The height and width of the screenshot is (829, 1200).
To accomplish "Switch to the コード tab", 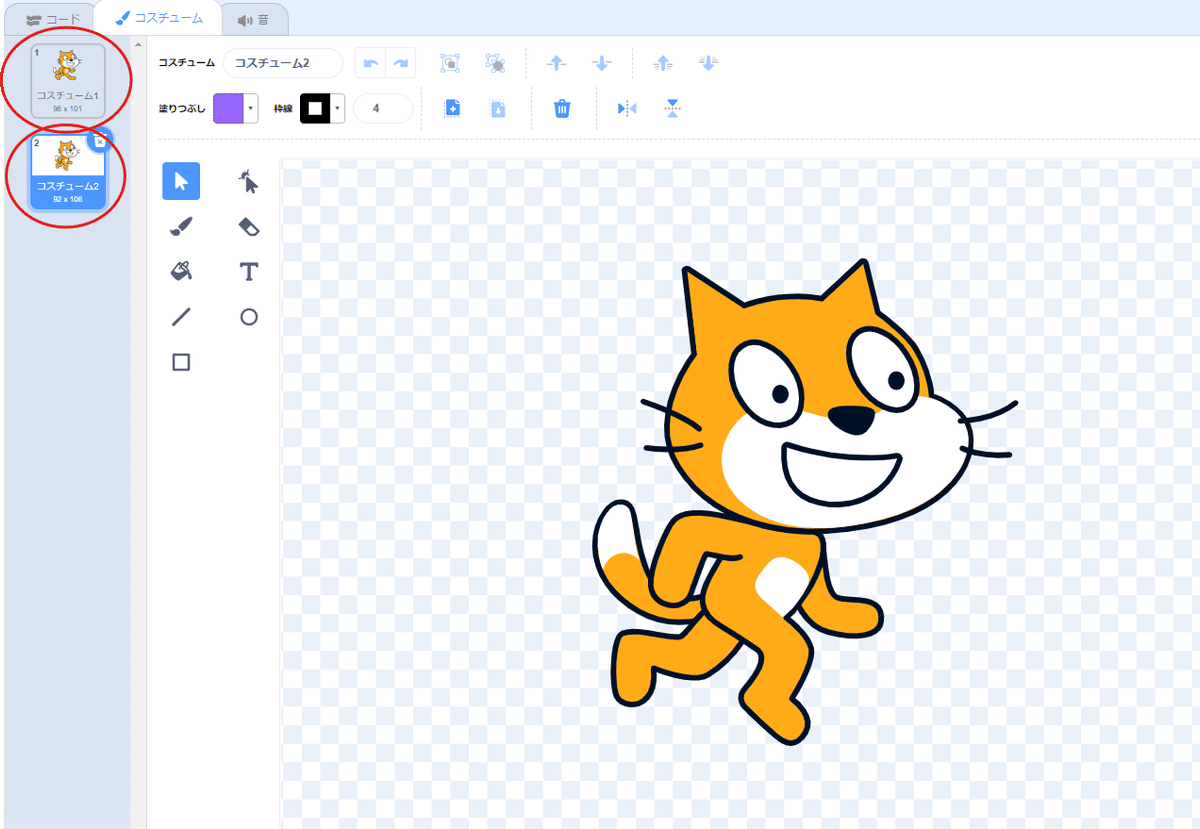I will (53, 19).
